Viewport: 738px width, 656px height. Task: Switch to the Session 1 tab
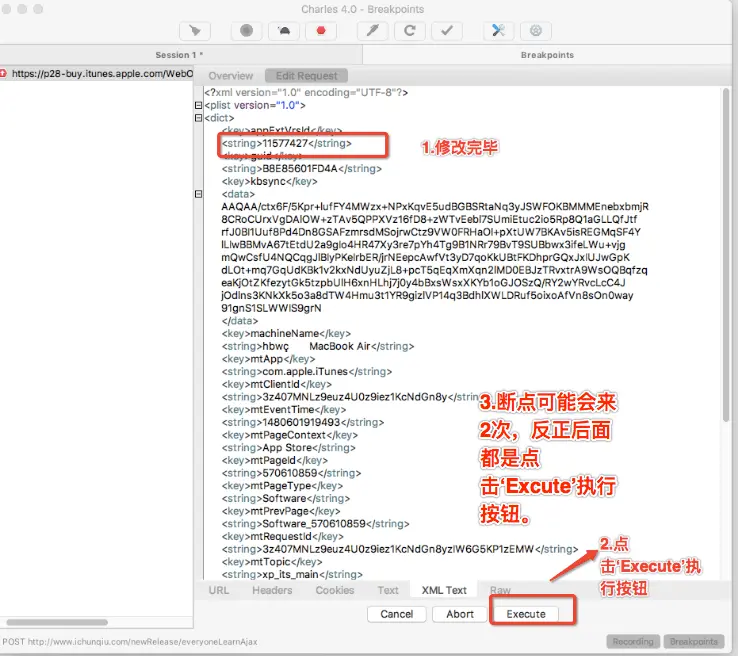click(x=179, y=55)
